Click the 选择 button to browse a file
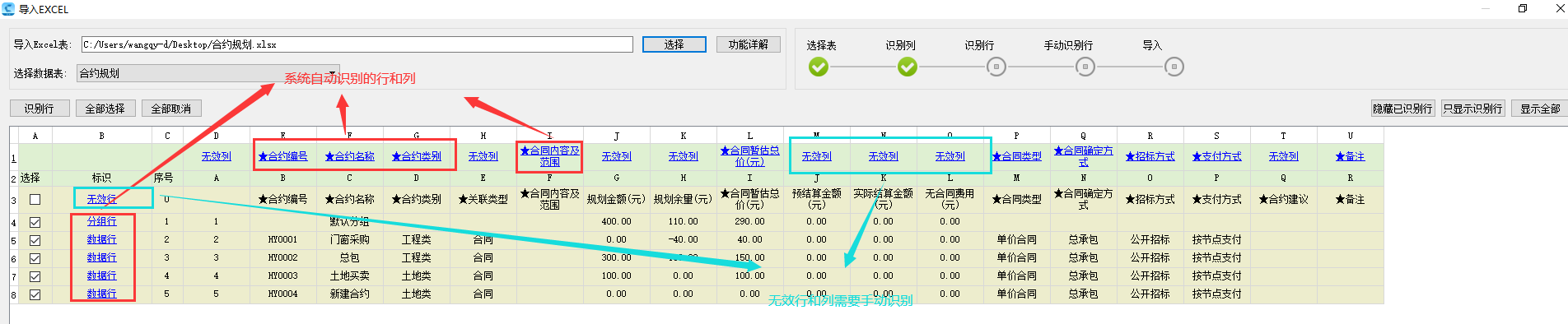This screenshot has width=1568, height=324. pyautogui.click(x=674, y=44)
